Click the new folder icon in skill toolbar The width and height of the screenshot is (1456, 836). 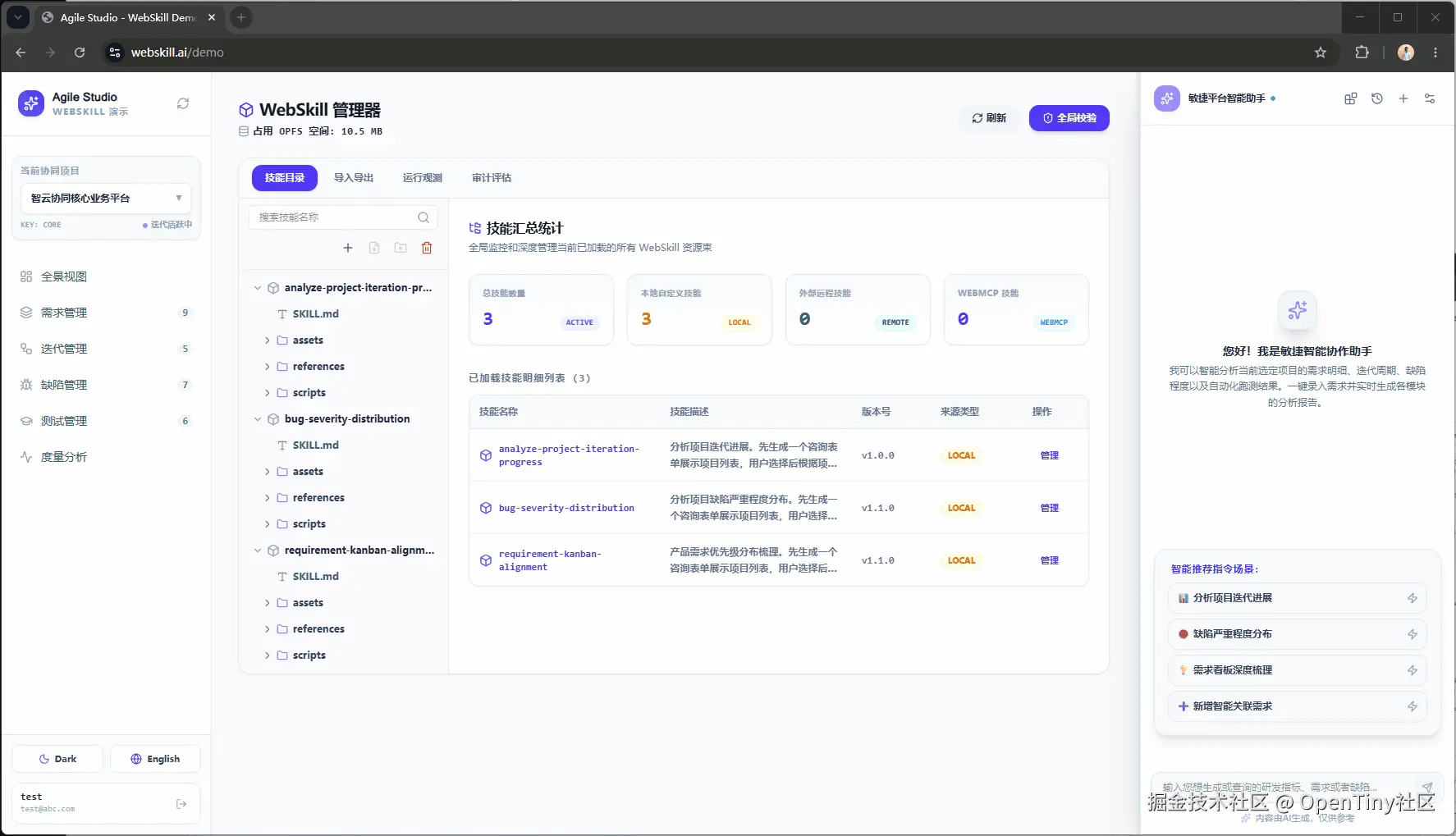[x=401, y=248]
